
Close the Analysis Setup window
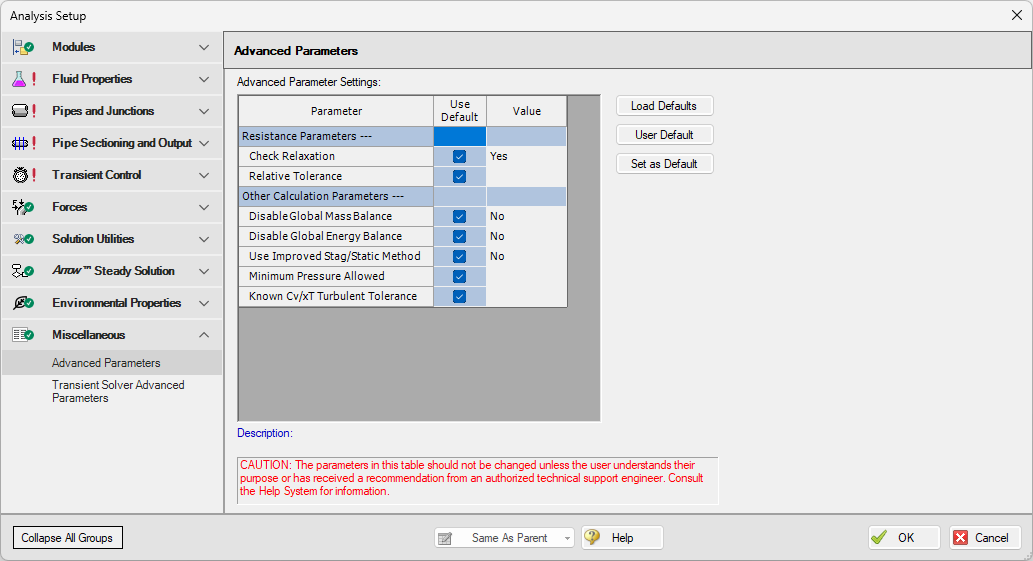click(1017, 15)
